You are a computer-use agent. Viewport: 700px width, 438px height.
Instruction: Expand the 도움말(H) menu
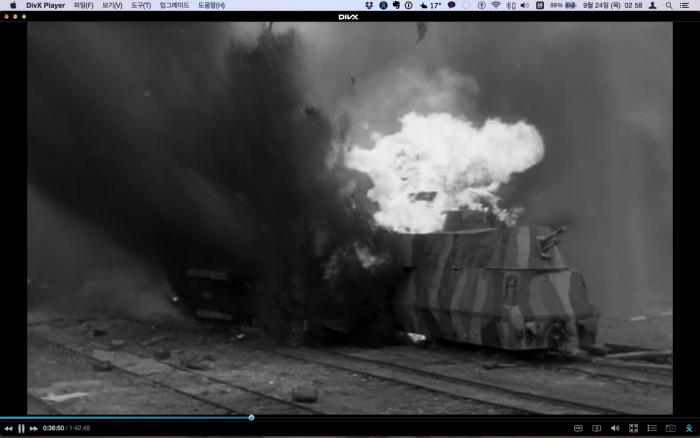coord(211,5)
